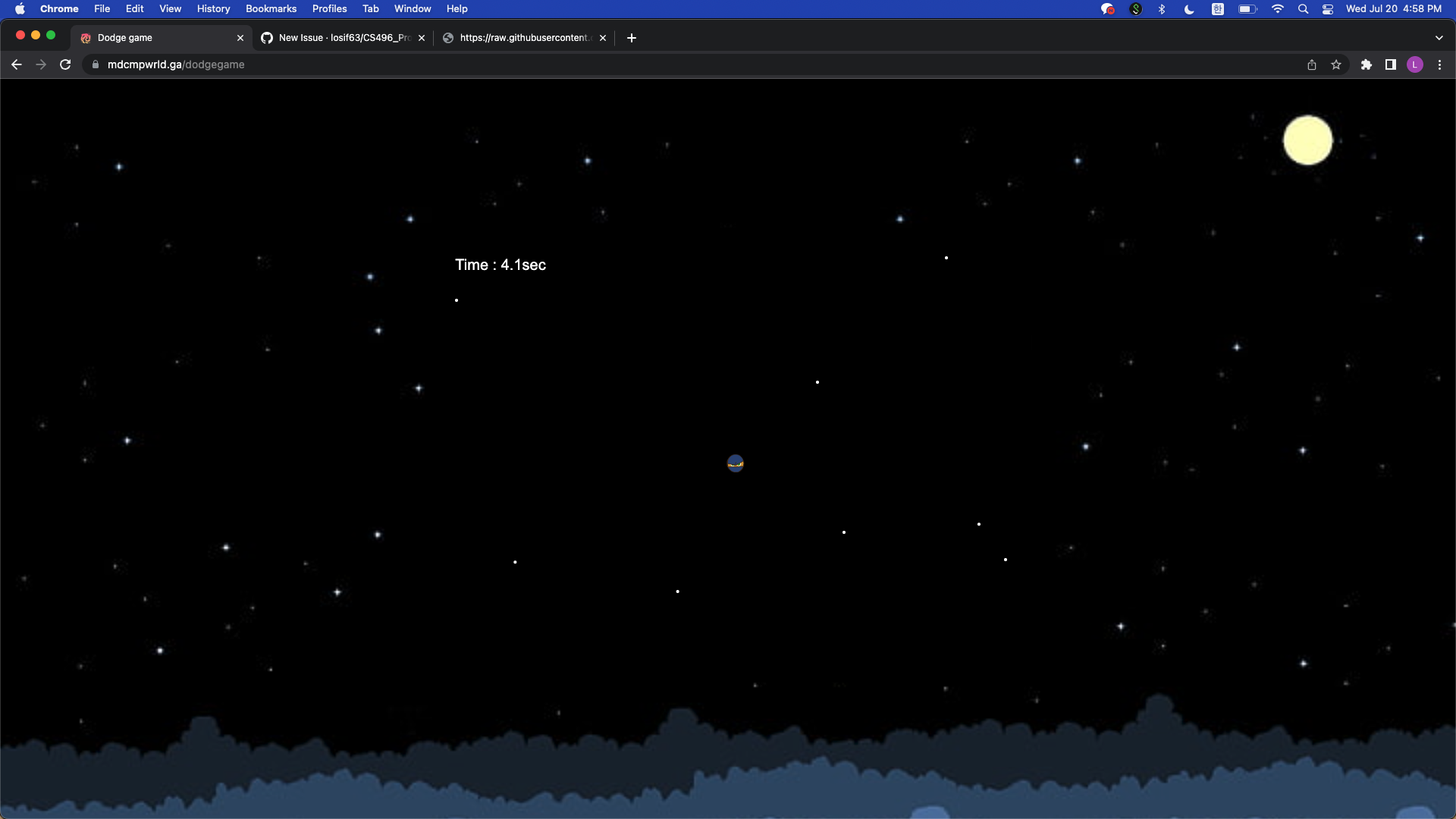Click the browser forward arrow
Image resolution: width=1456 pixels, height=819 pixels.
tap(41, 64)
